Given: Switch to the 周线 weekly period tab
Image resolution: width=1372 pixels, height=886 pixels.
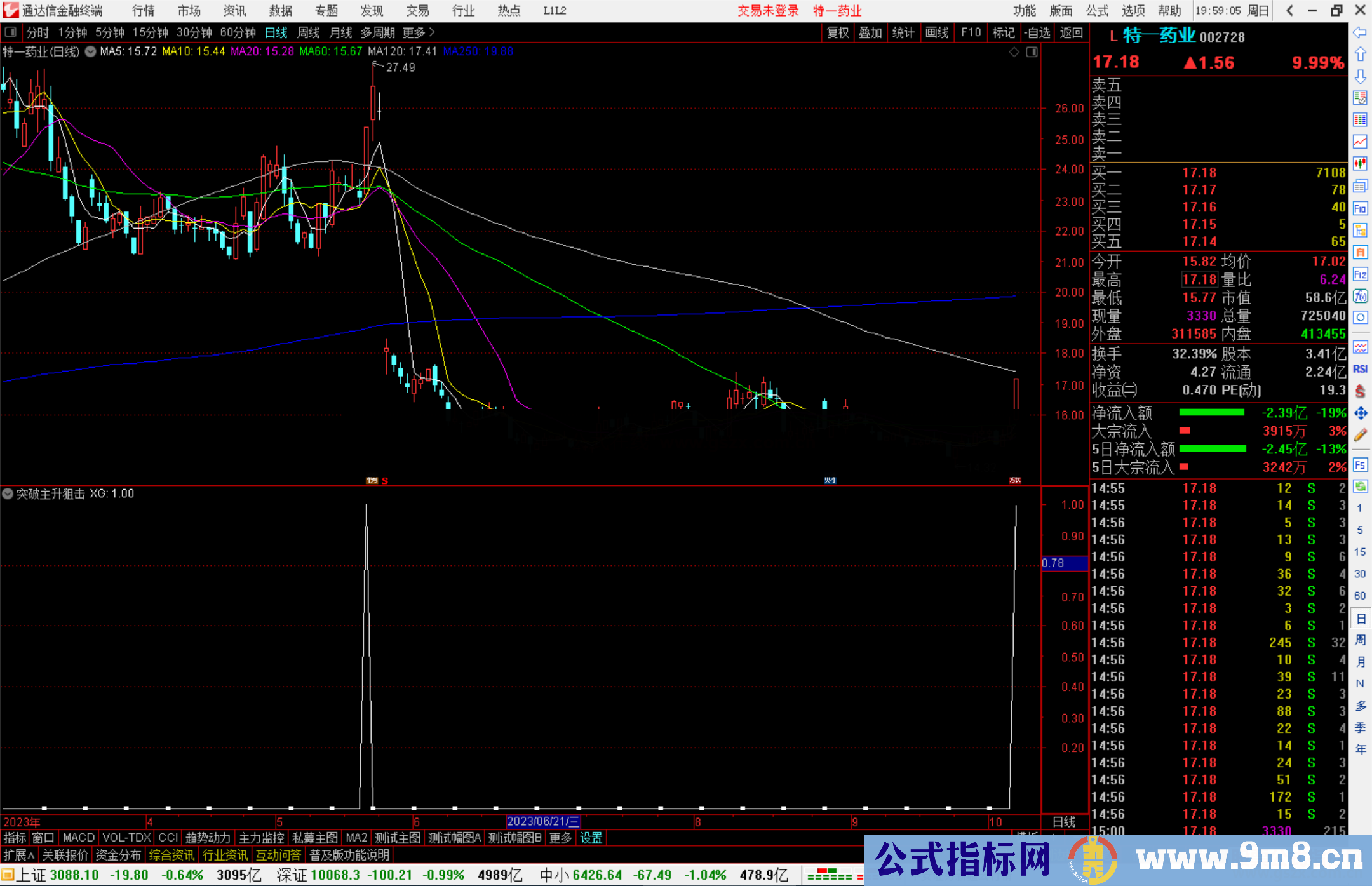Looking at the screenshot, I should [309, 32].
